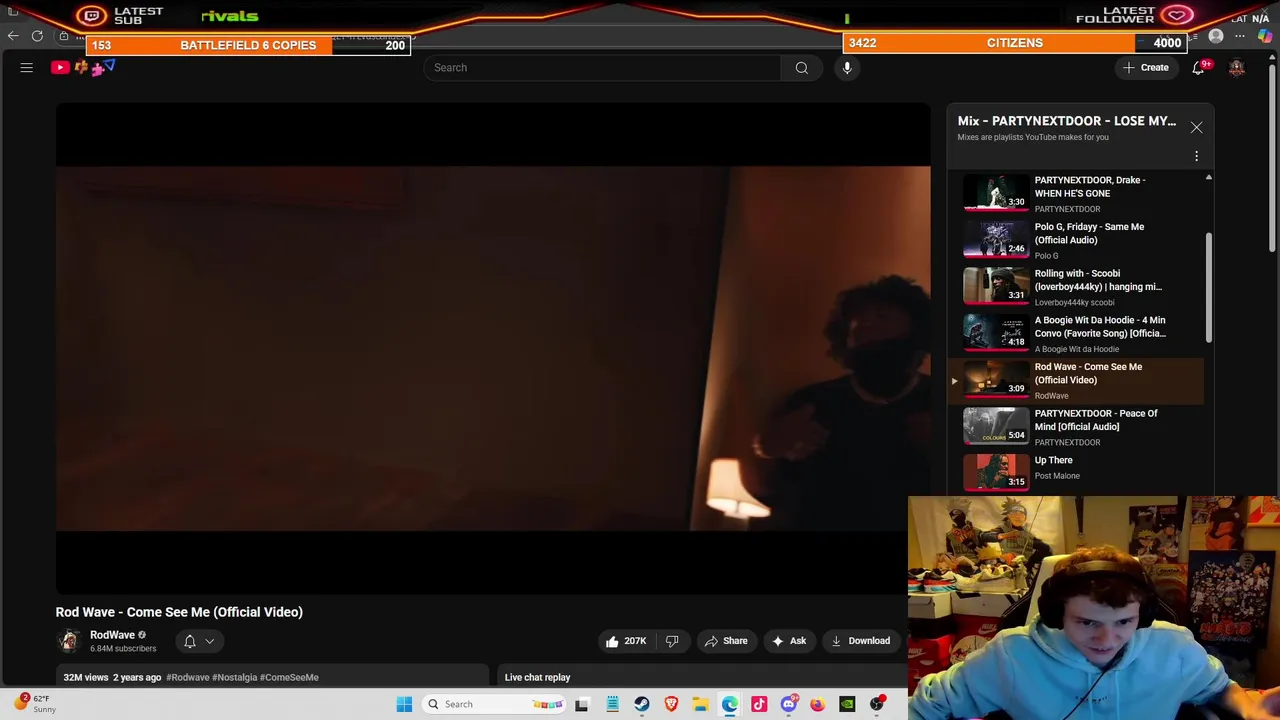This screenshot has width=1280, height=720.
Task: Open File Explorer from the taskbar
Action: (700, 704)
